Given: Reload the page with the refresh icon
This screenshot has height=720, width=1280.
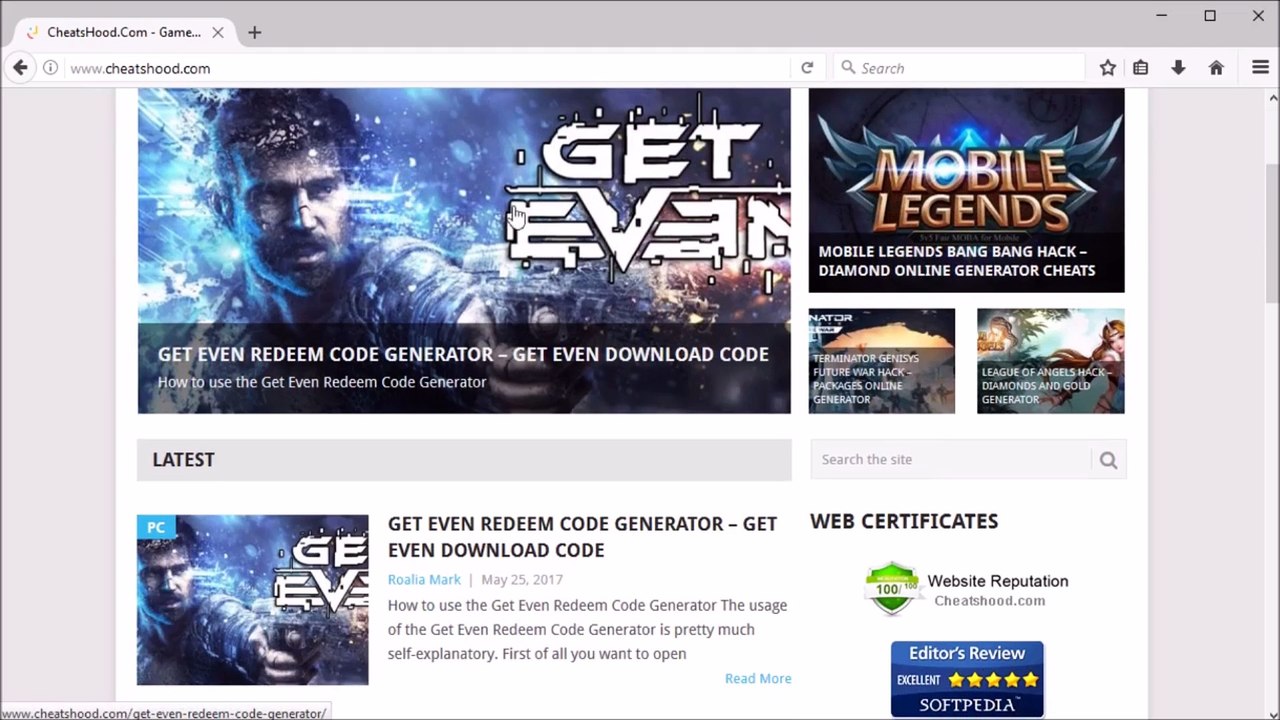Looking at the screenshot, I should [807, 68].
